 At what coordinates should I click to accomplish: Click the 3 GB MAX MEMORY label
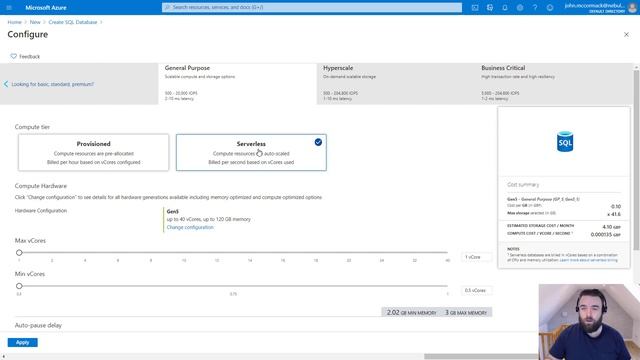tap(466, 312)
